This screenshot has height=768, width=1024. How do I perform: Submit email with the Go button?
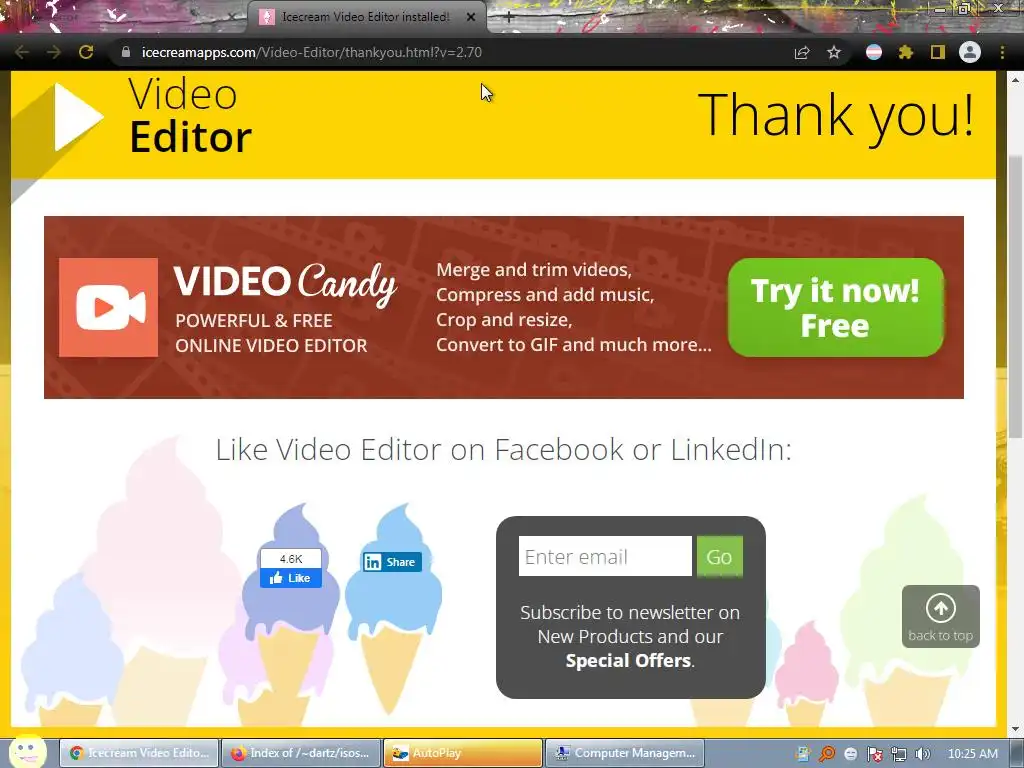[720, 556]
